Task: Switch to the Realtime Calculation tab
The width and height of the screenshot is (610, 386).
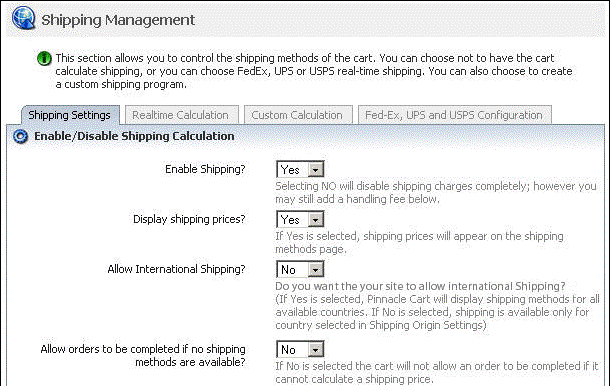Action: 181,115
